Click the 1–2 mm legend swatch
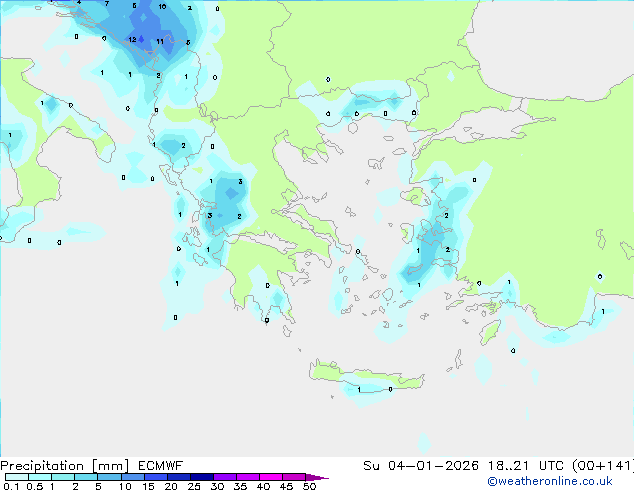This screenshot has width=634, height=490. point(63,477)
